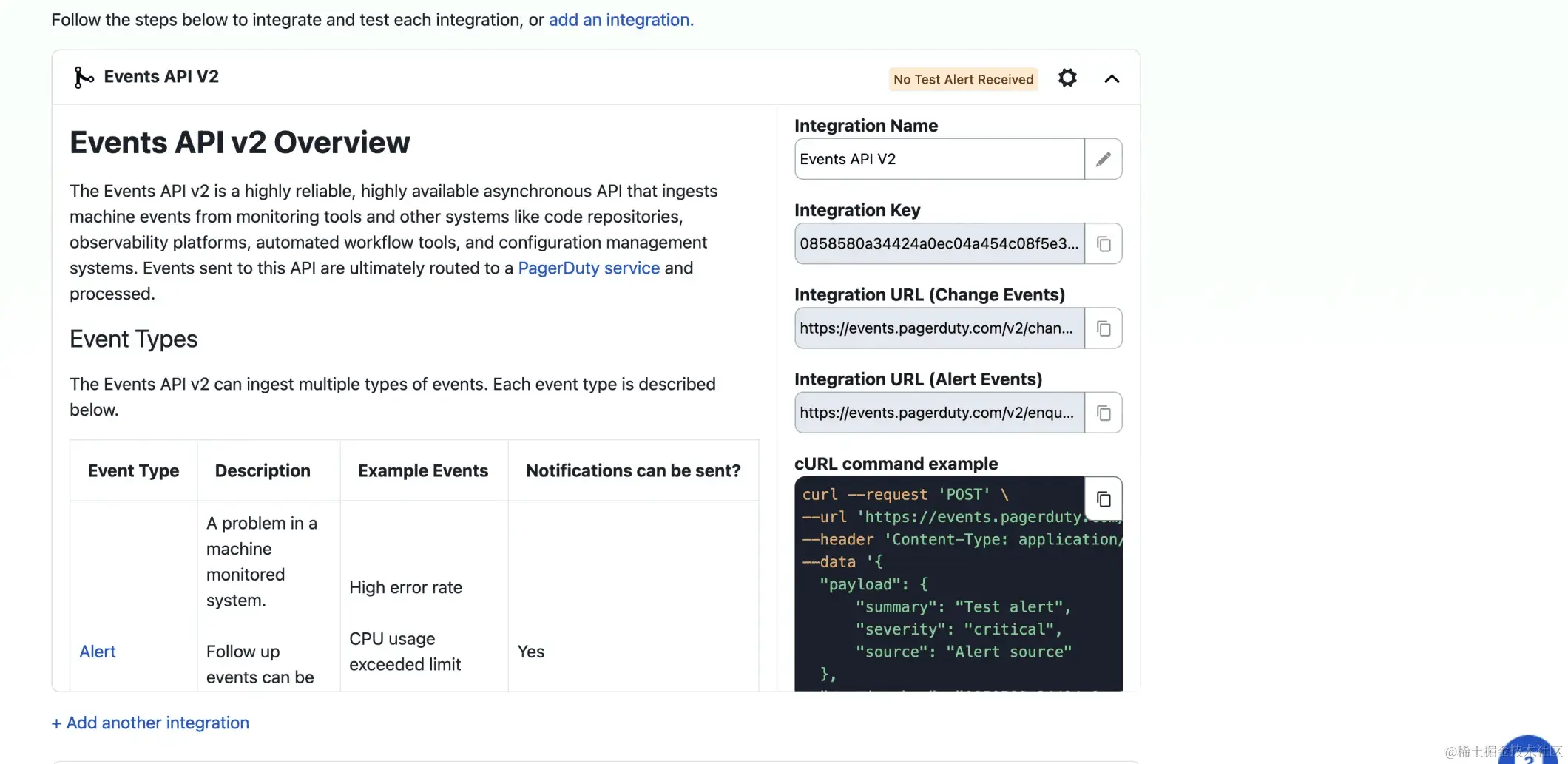1568x764 pixels.
Task: Copy the Change Events integration URL
Action: click(x=1104, y=328)
